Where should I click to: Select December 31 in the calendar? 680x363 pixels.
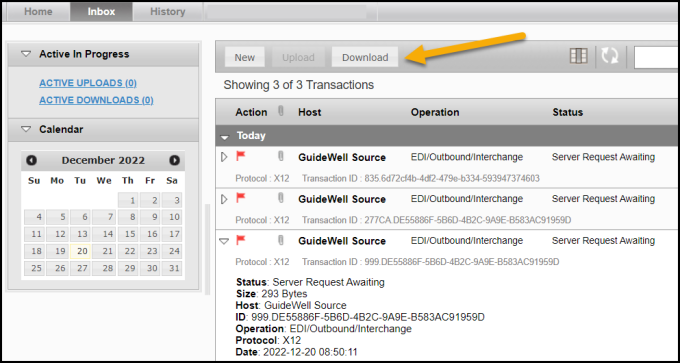tap(172, 268)
